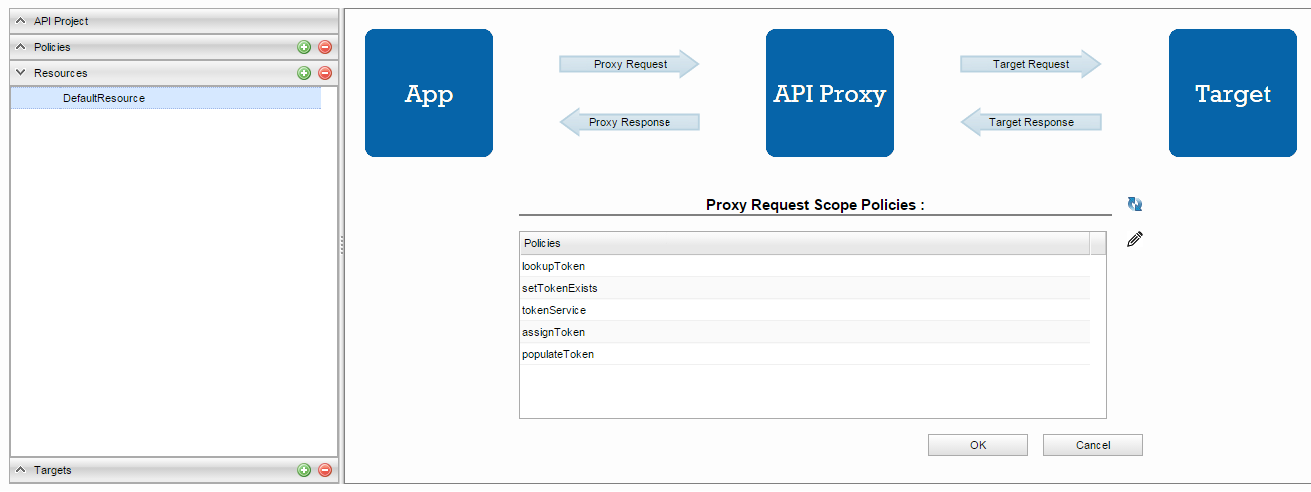Screen dimensions: 1311x492
Task: Remove target with red minus icon in Targets
Action: pos(325,470)
